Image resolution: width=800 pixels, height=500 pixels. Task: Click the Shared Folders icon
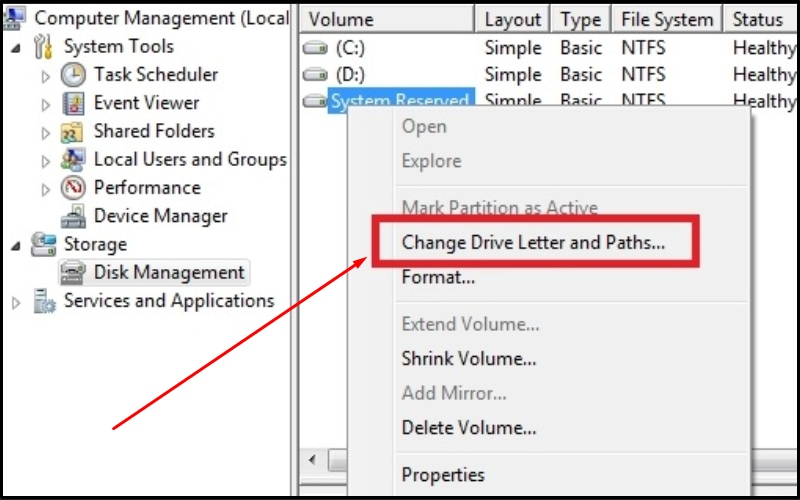(72, 132)
